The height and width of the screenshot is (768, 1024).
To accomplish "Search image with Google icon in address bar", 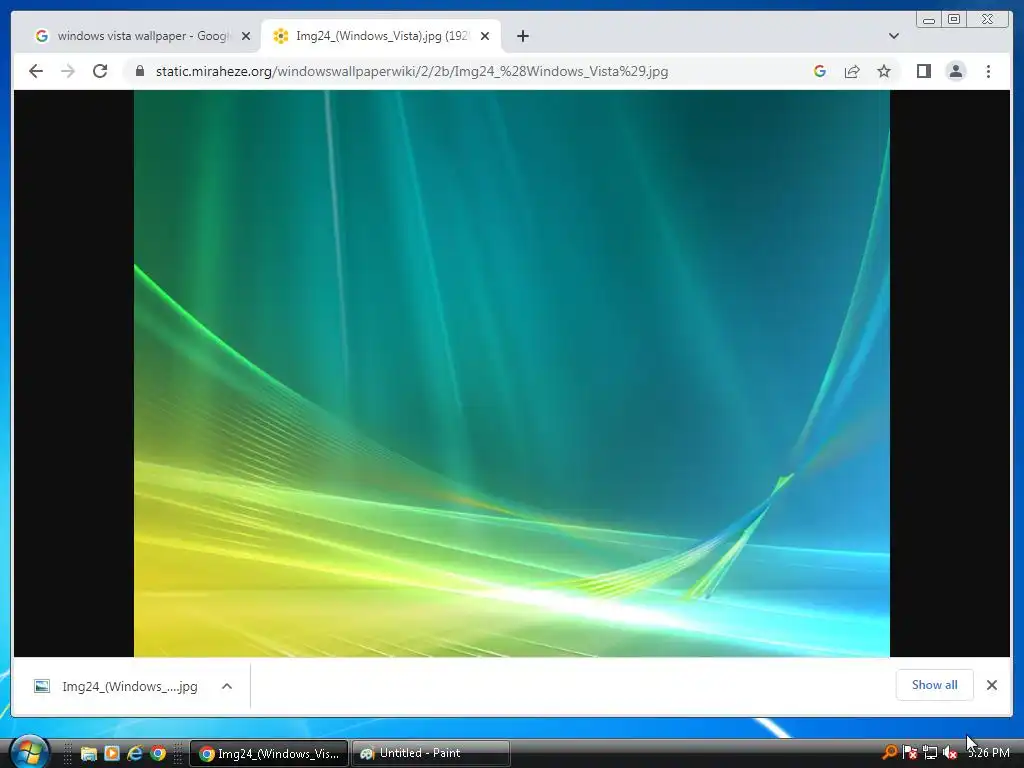I will pos(820,71).
